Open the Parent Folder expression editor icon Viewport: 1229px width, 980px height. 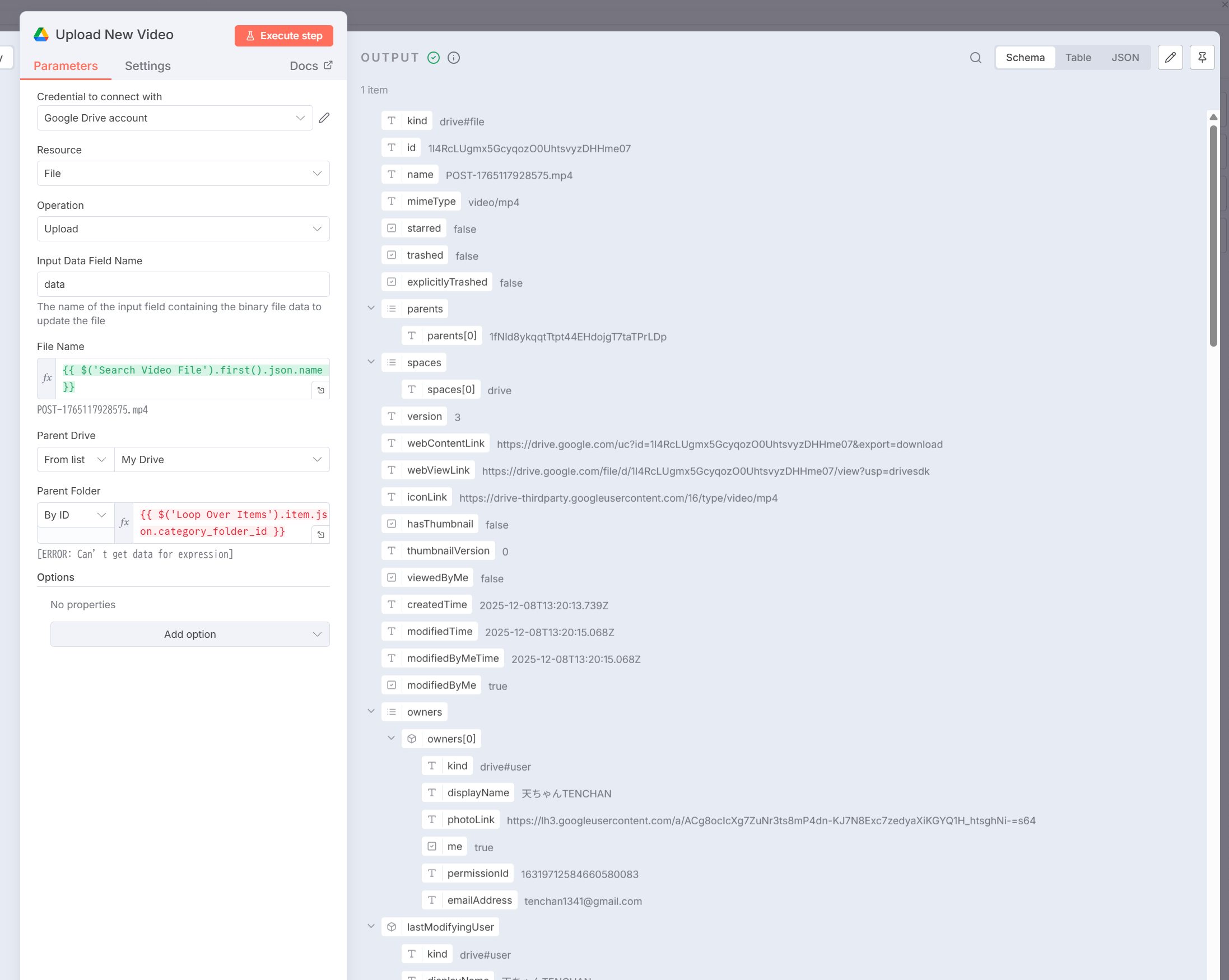(321, 534)
